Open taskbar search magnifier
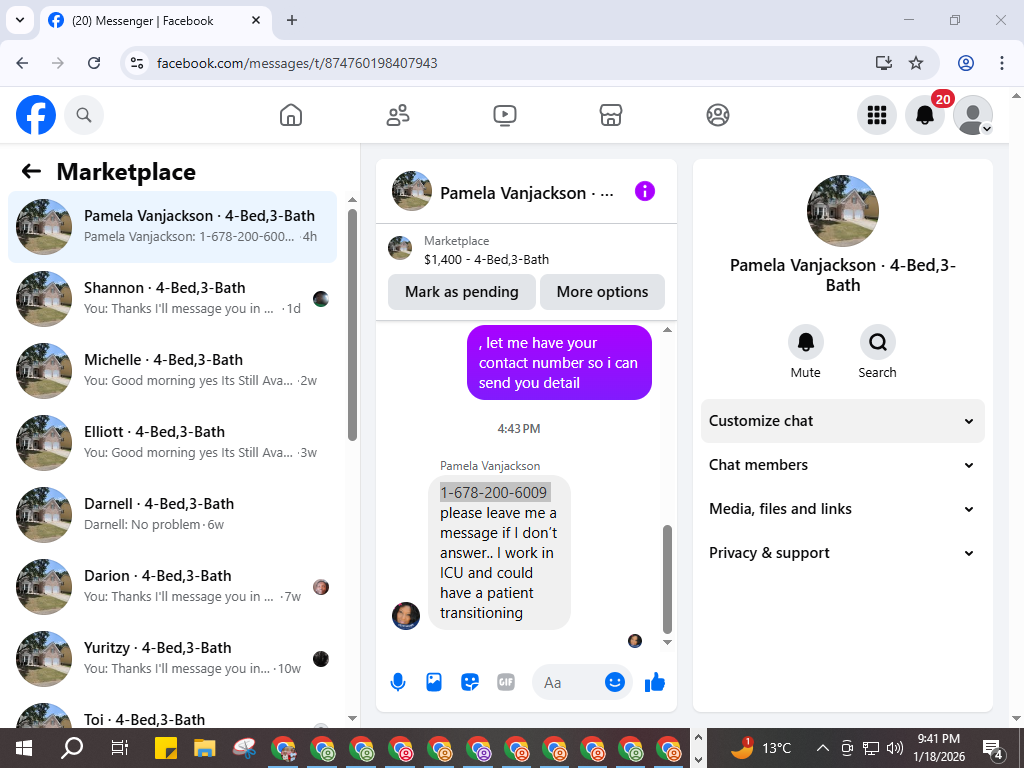This screenshot has width=1024, height=768. 72,748
